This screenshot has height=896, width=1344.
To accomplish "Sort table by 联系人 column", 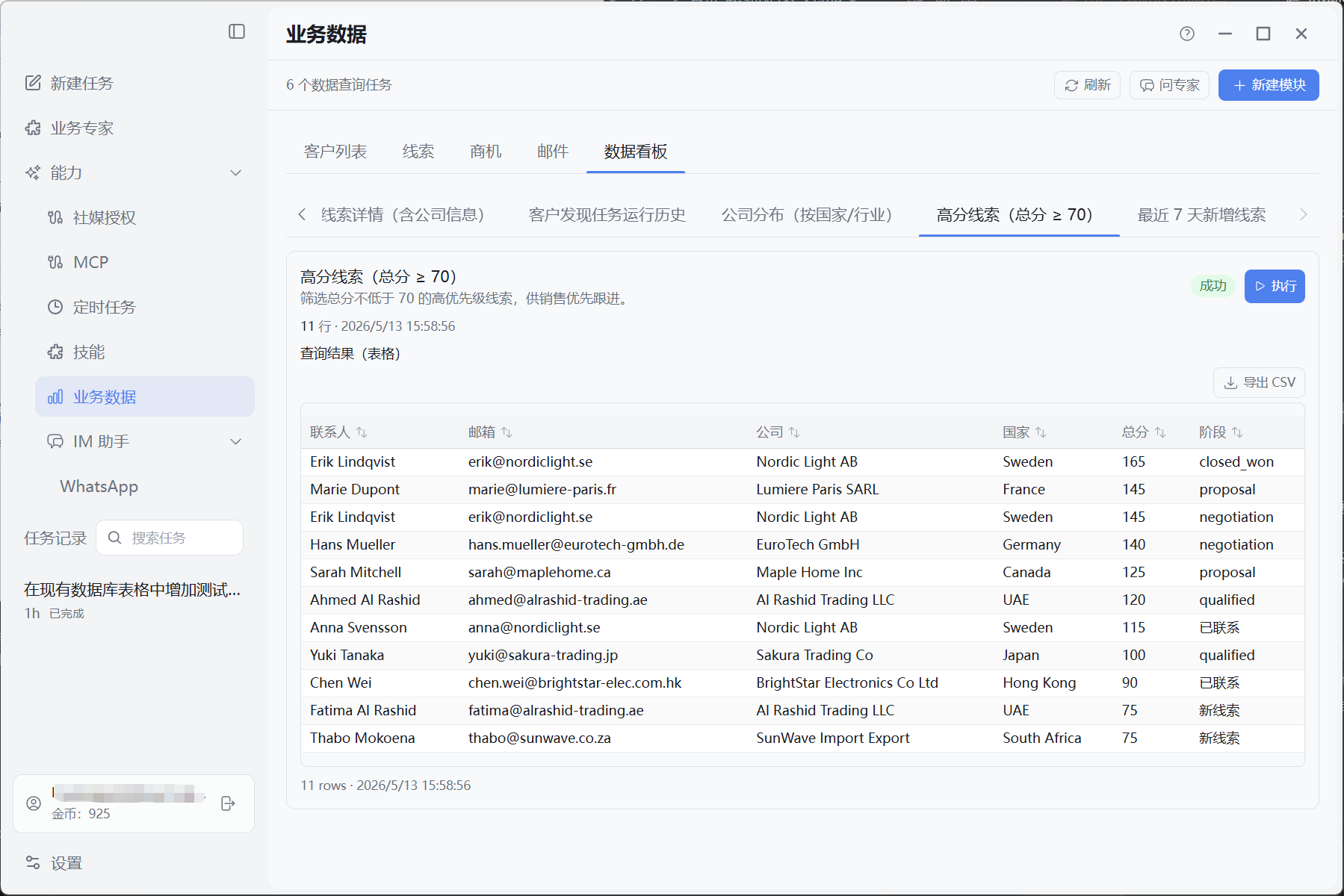I will (x=362, y=432).
